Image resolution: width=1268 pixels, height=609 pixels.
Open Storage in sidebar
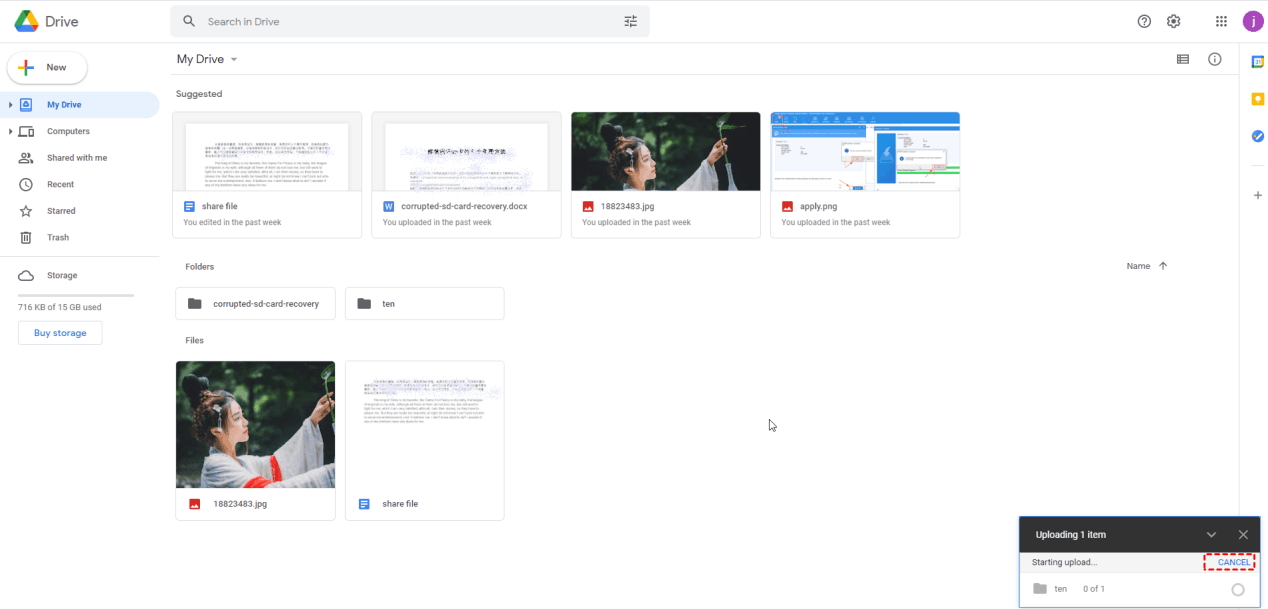pyautogui.click(x=62, y=275)
